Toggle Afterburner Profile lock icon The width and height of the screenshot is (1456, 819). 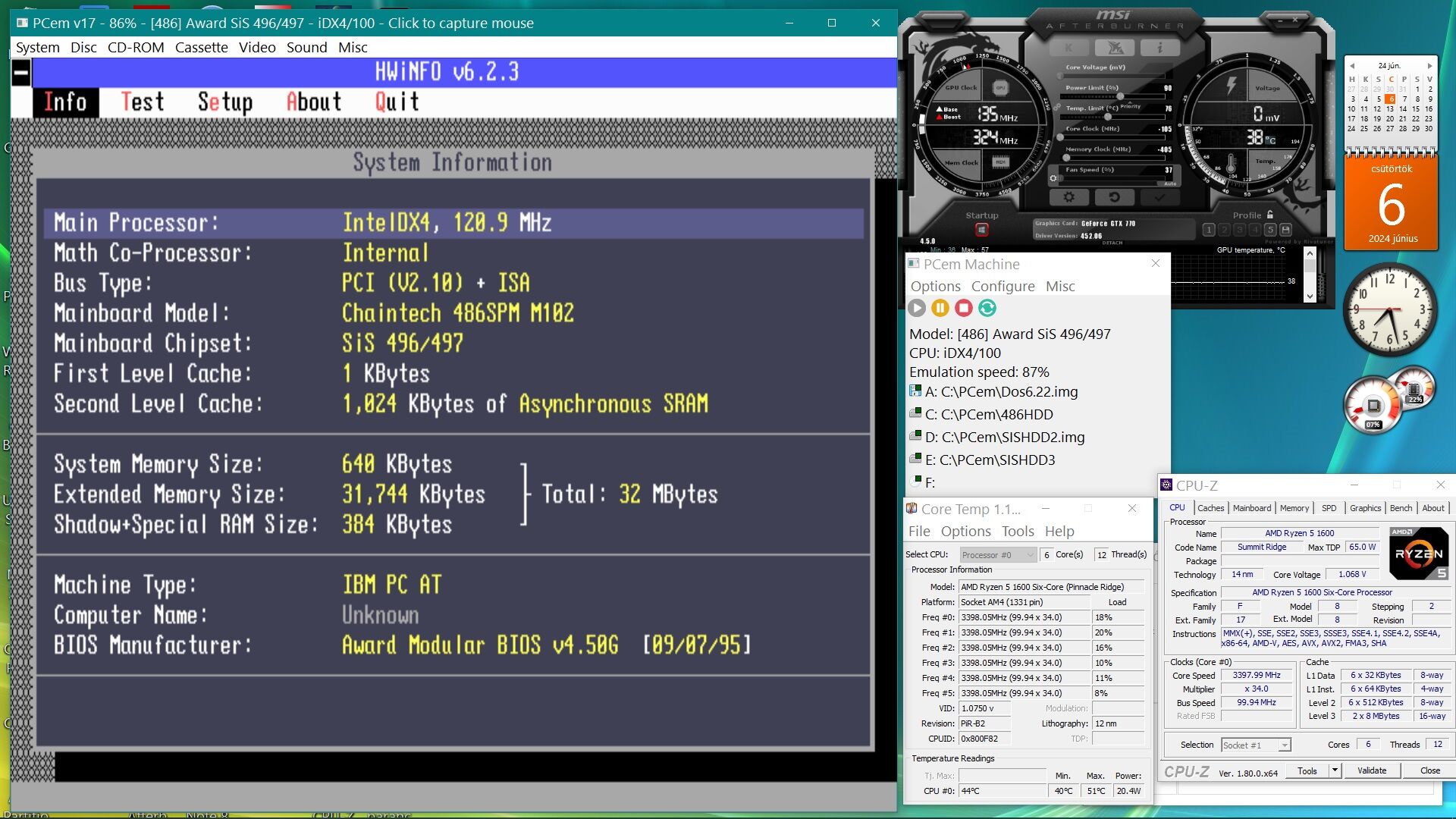click(1270, 215)
